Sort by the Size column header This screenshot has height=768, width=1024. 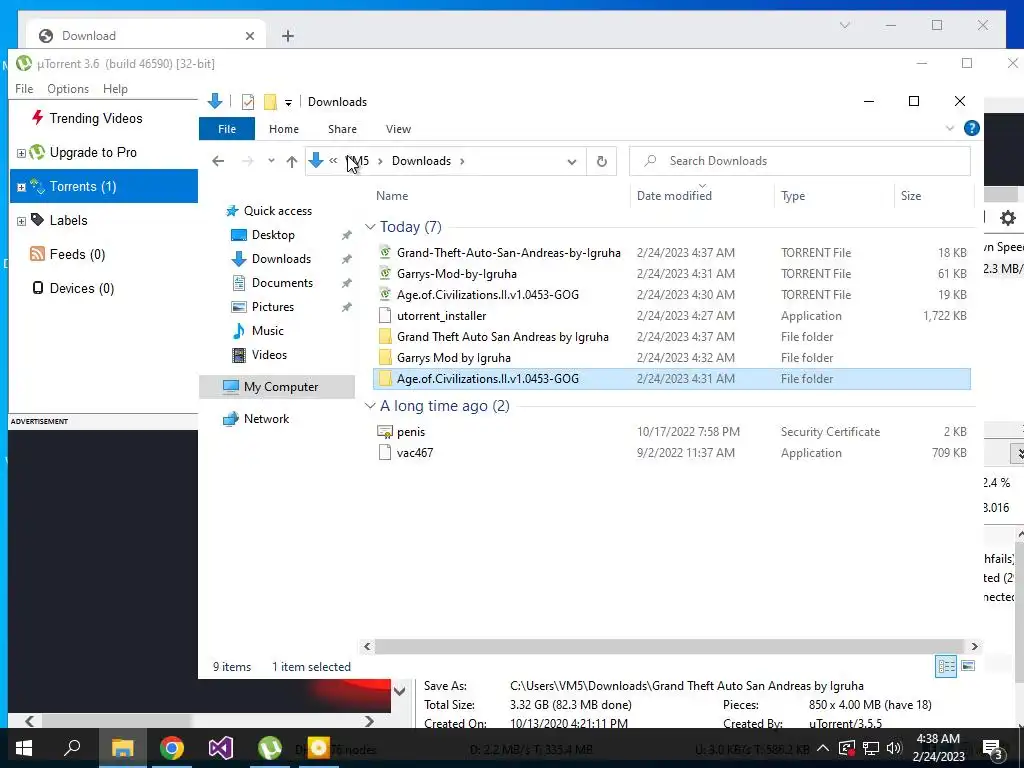point(911,196)
